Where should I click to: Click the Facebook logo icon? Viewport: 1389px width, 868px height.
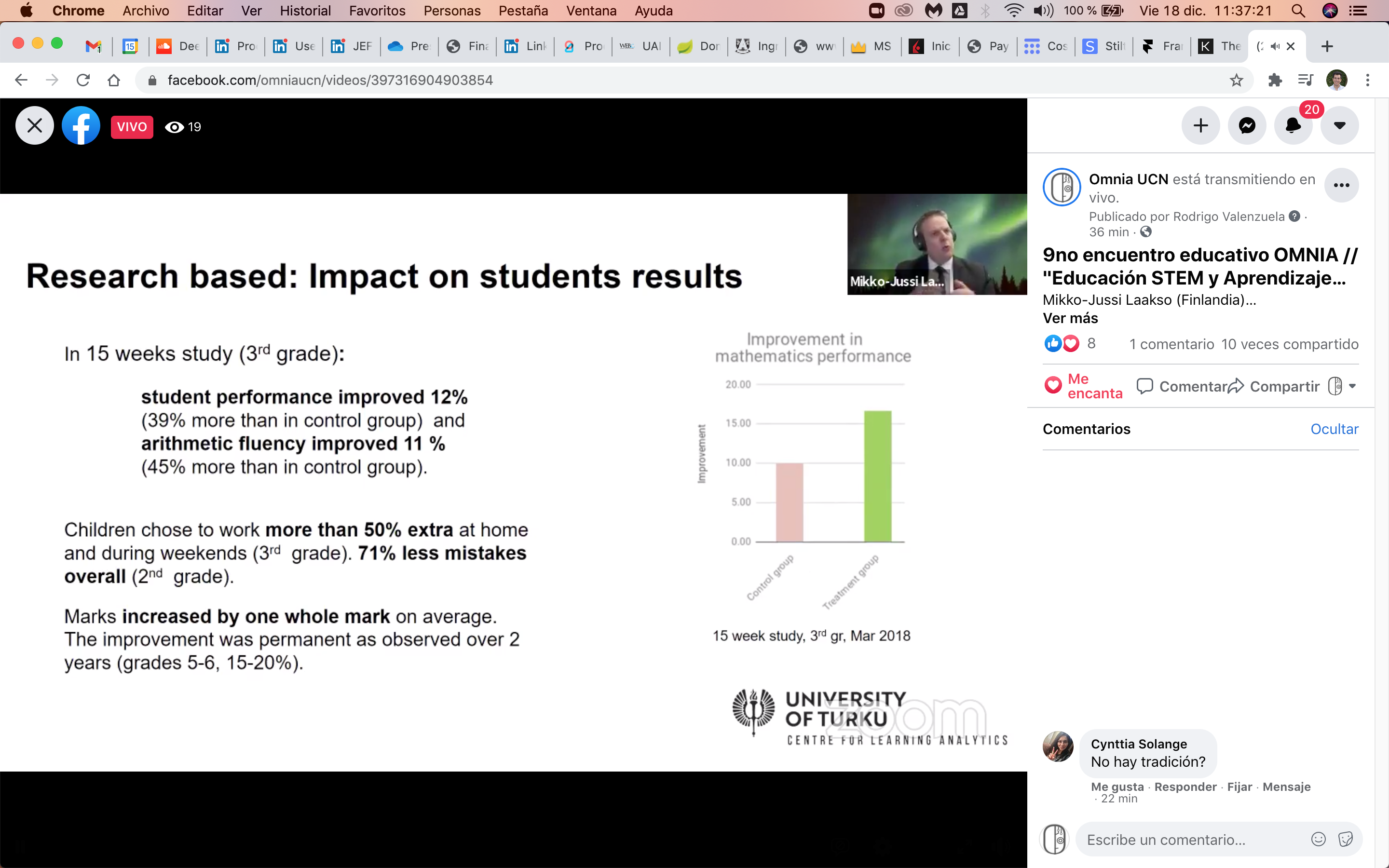tap(81, 126)
